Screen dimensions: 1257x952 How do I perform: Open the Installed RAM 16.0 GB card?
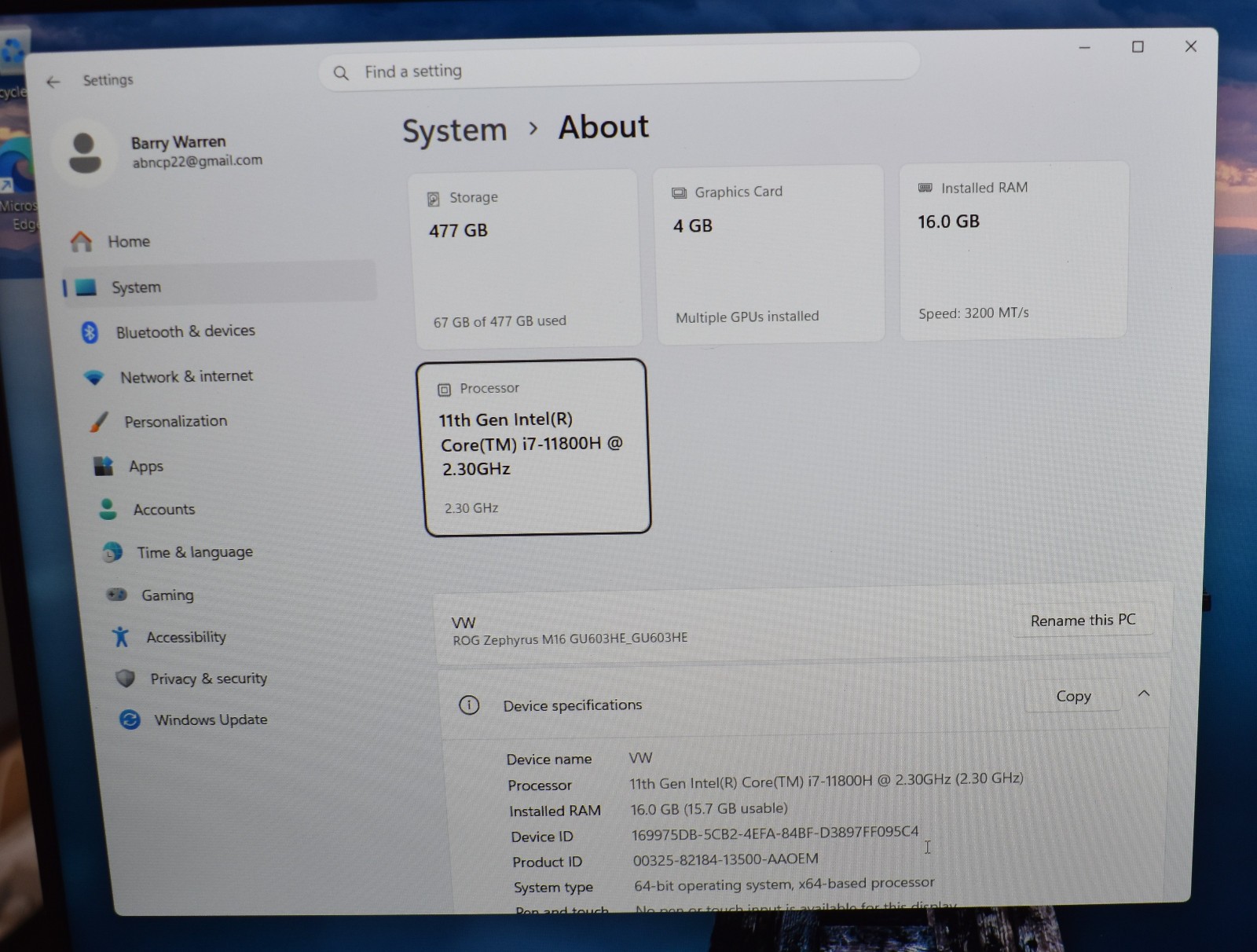coord(1013,250)
